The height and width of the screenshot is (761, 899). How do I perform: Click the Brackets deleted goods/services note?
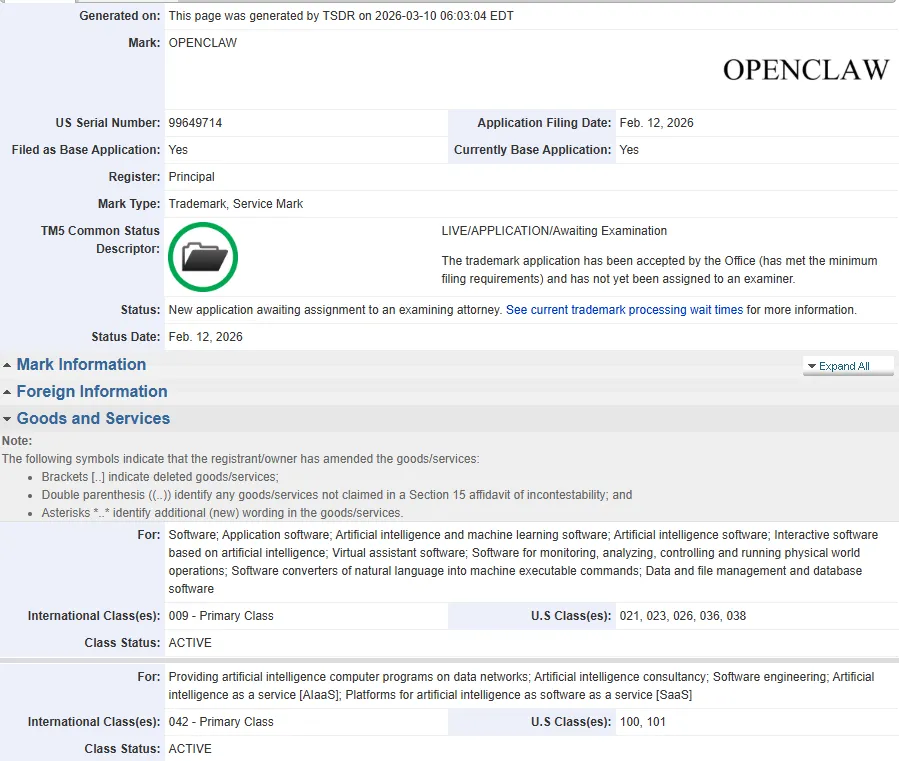tap(160, 477)
